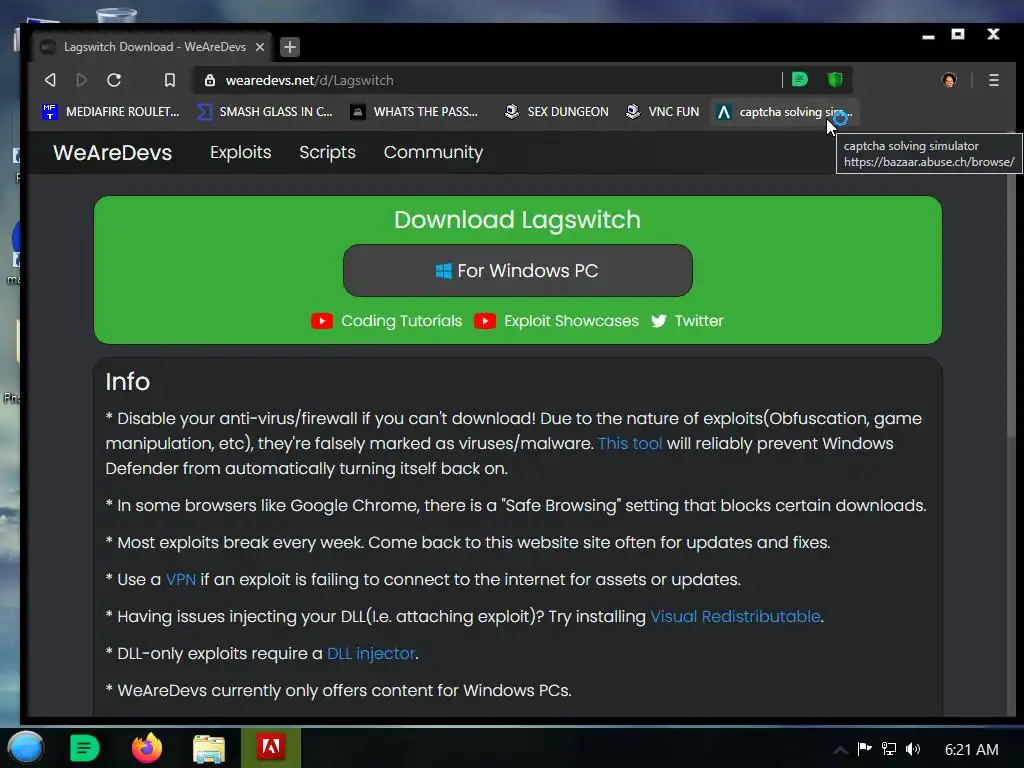Click For Windows PC download button

pyautogui.click(x=517, y=270)
